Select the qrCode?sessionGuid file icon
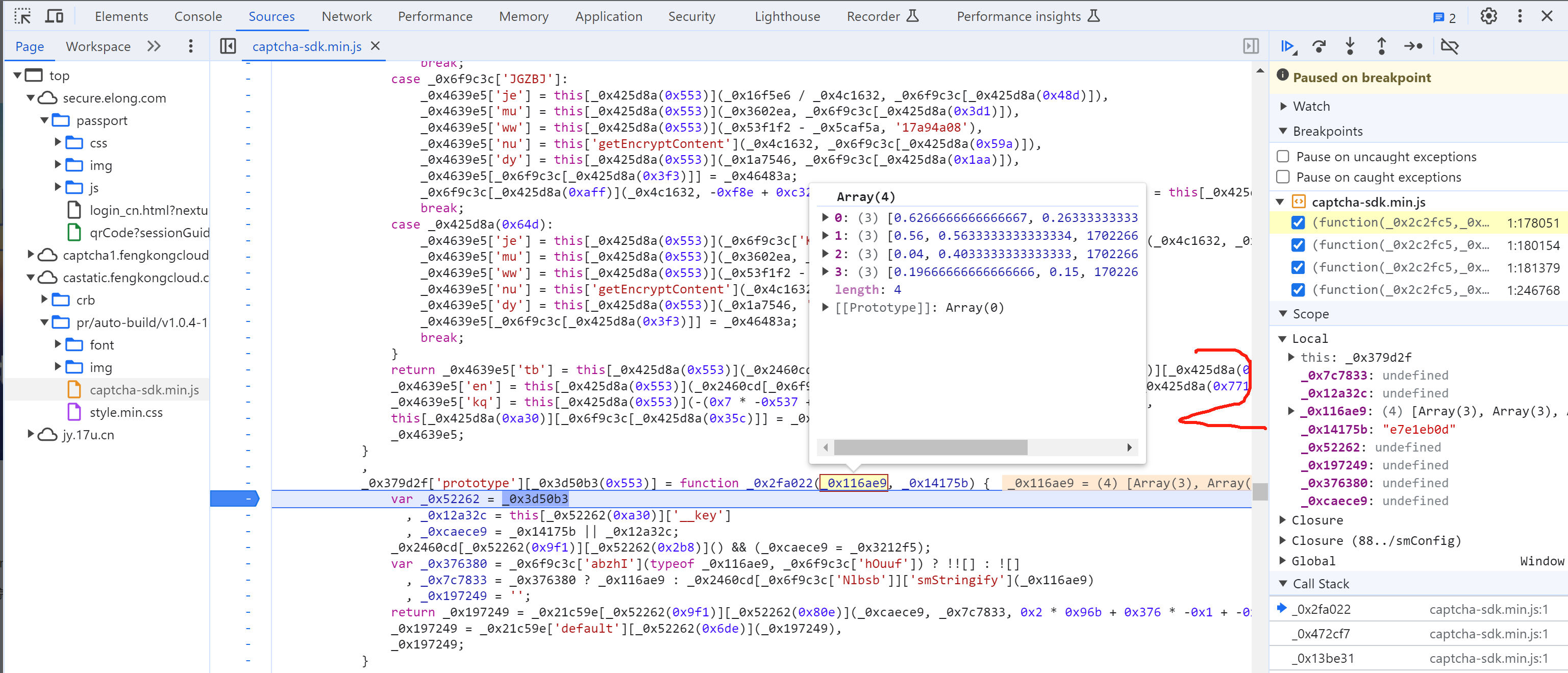This screenshot has width=1568, height=673. (x=74, y=233)
